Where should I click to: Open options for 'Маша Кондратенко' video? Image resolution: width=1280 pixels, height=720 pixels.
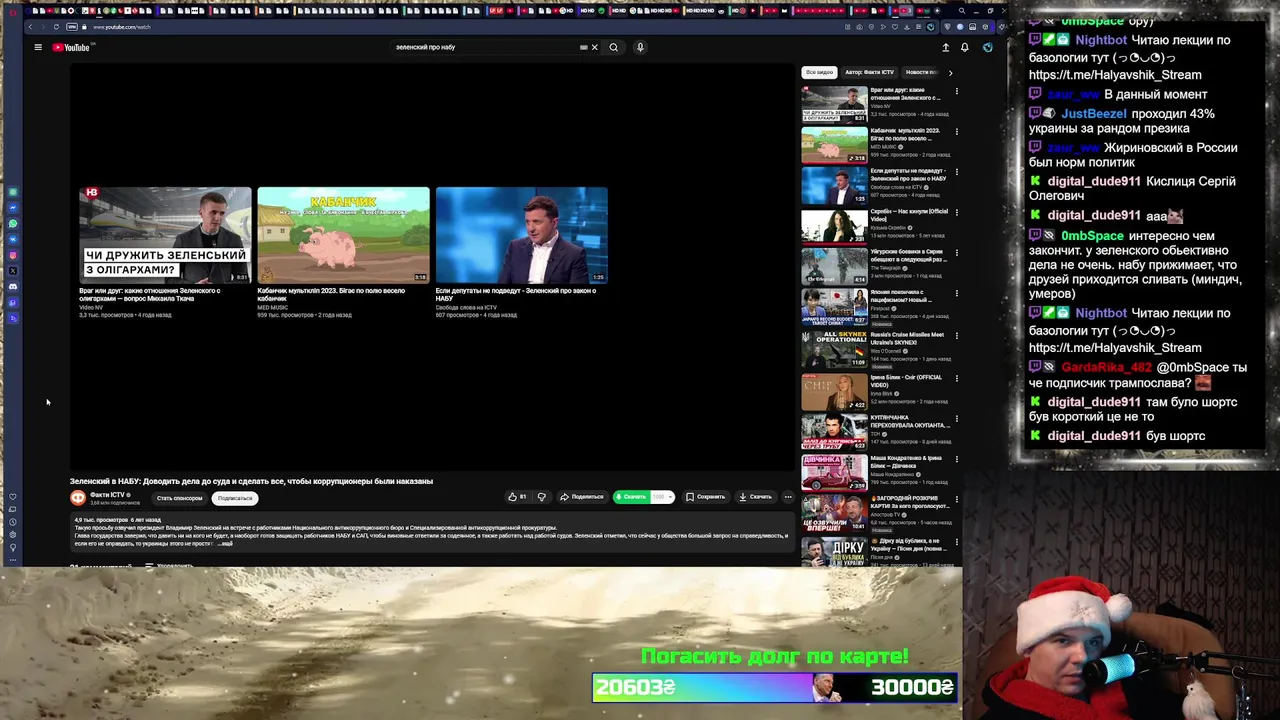tap(956, 461)
